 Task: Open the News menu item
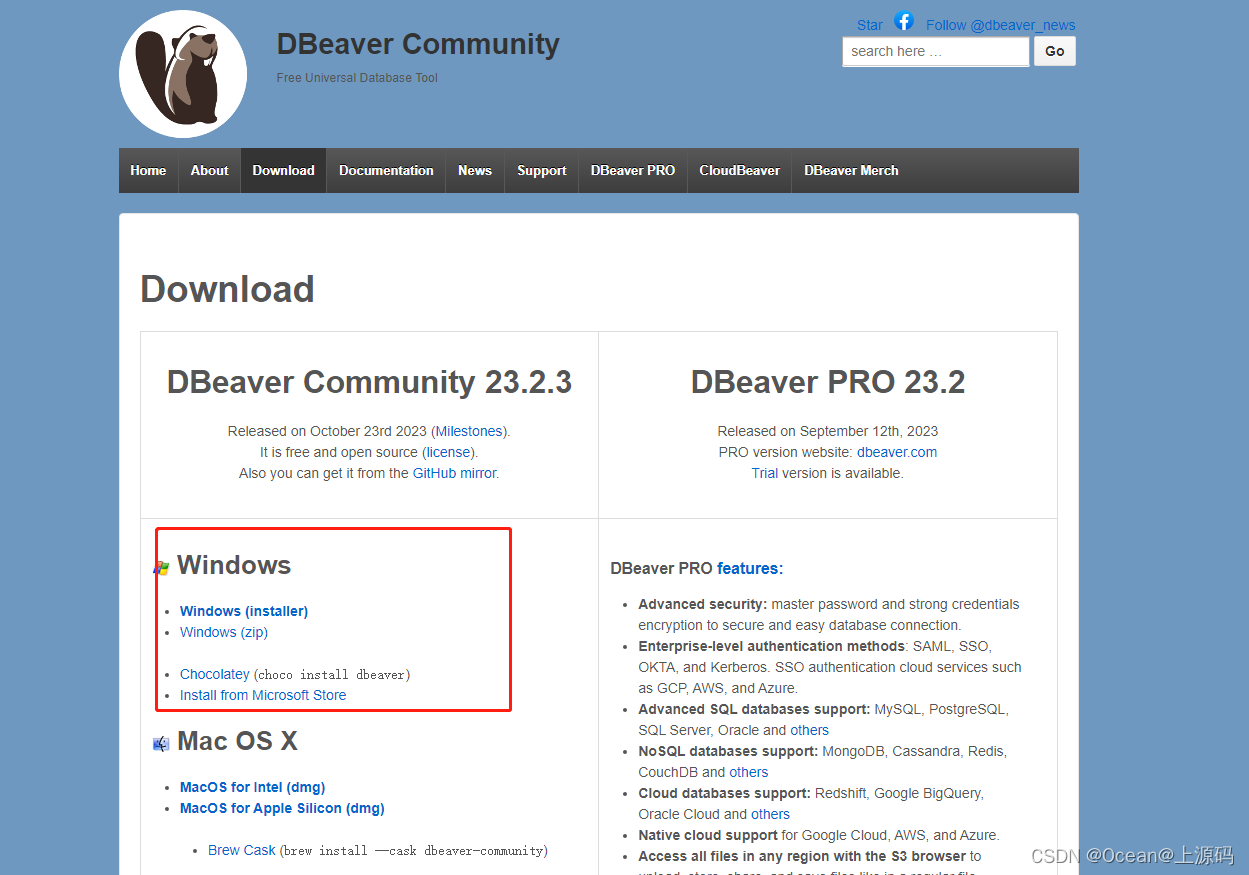[x=475, y=171]
